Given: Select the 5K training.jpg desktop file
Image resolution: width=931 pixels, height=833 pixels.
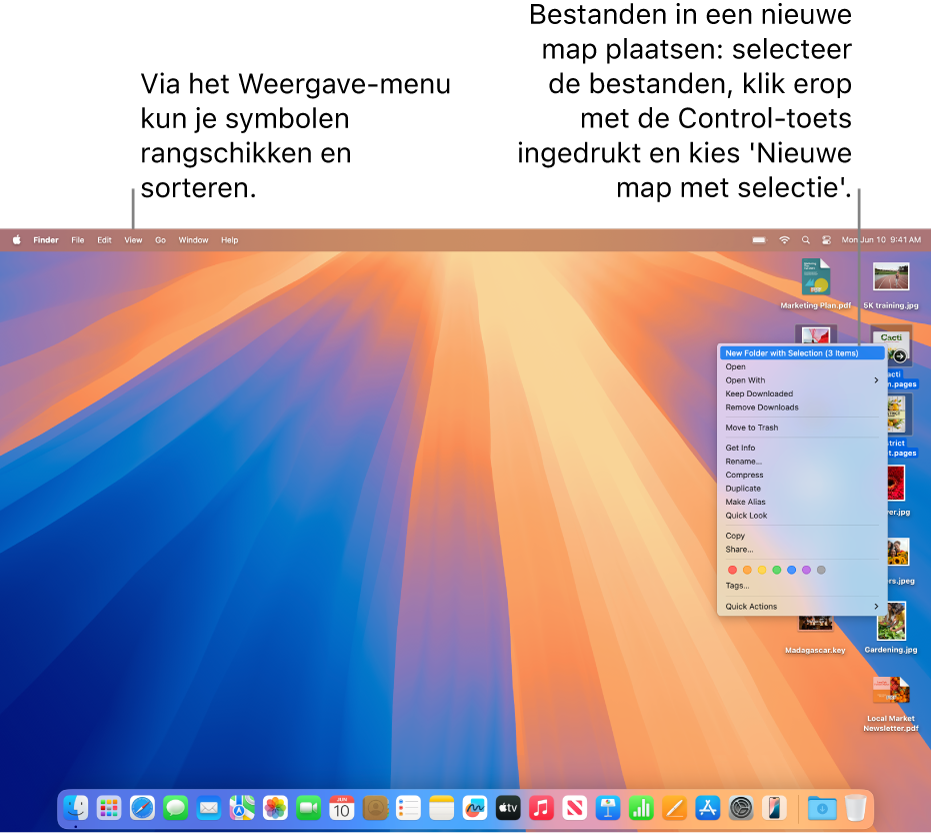Looking at the screenshot, I should coord(891,286).
